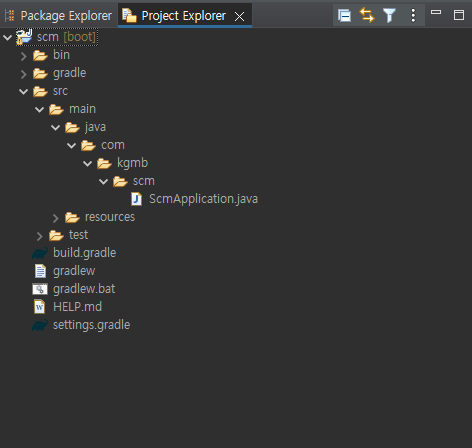Expand the bin folder
Viewport: 472px width, 448px height.
(23, 56)
